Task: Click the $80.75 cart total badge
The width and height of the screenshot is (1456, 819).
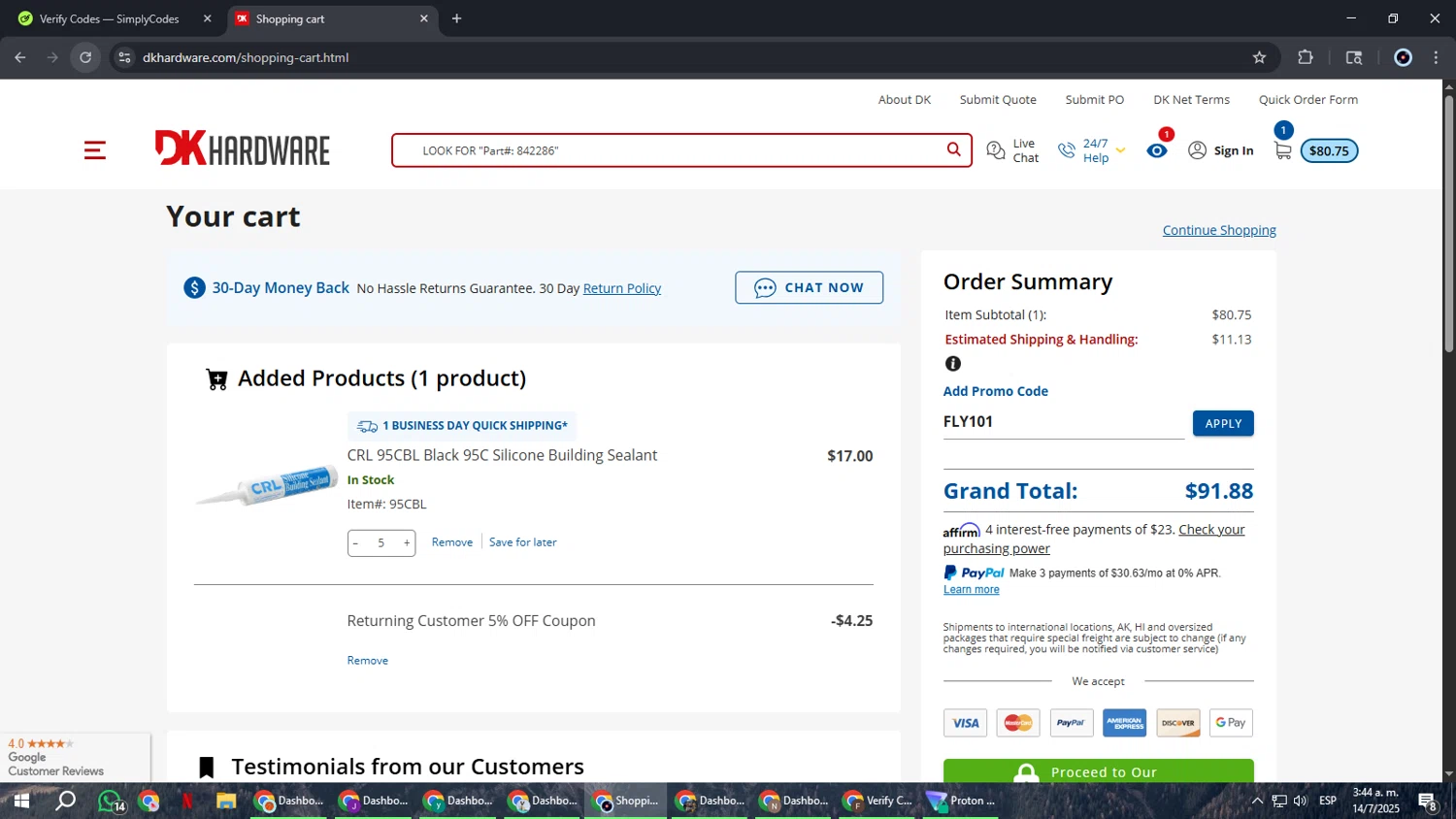Action: [1329, 150]
